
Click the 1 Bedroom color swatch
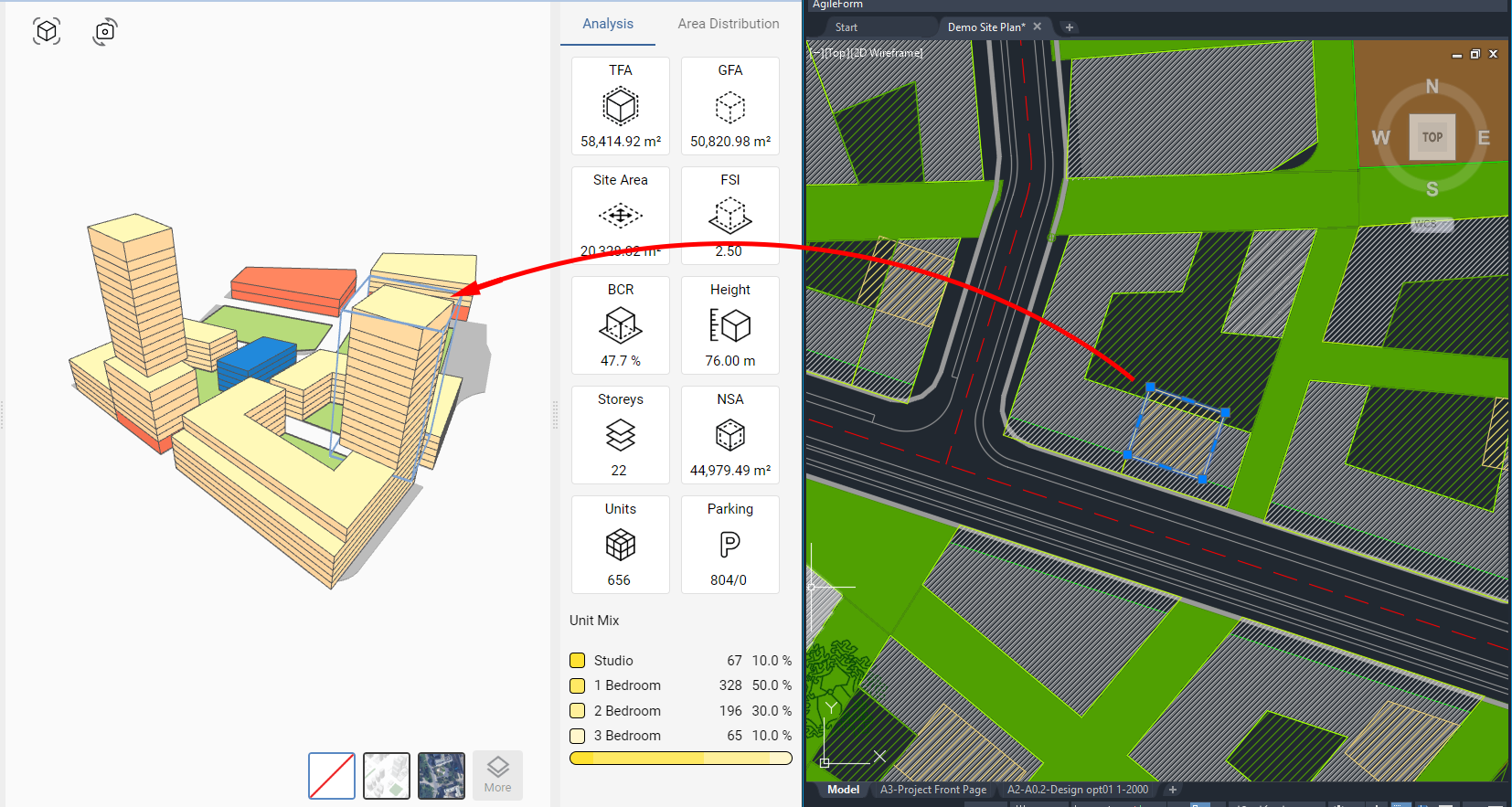[578, 685]
